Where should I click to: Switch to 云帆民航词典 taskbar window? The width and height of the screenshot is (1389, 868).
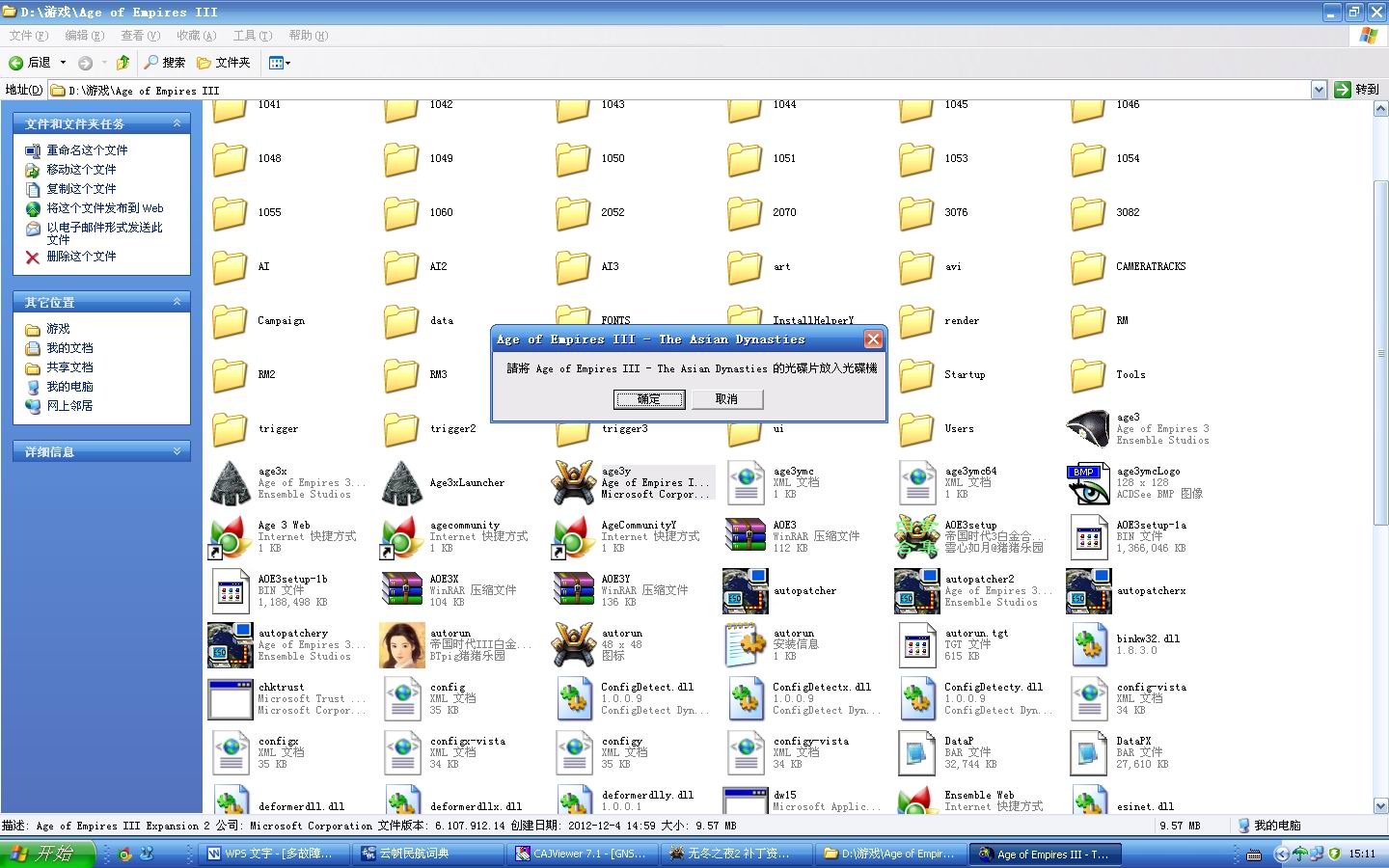[429, 854]
